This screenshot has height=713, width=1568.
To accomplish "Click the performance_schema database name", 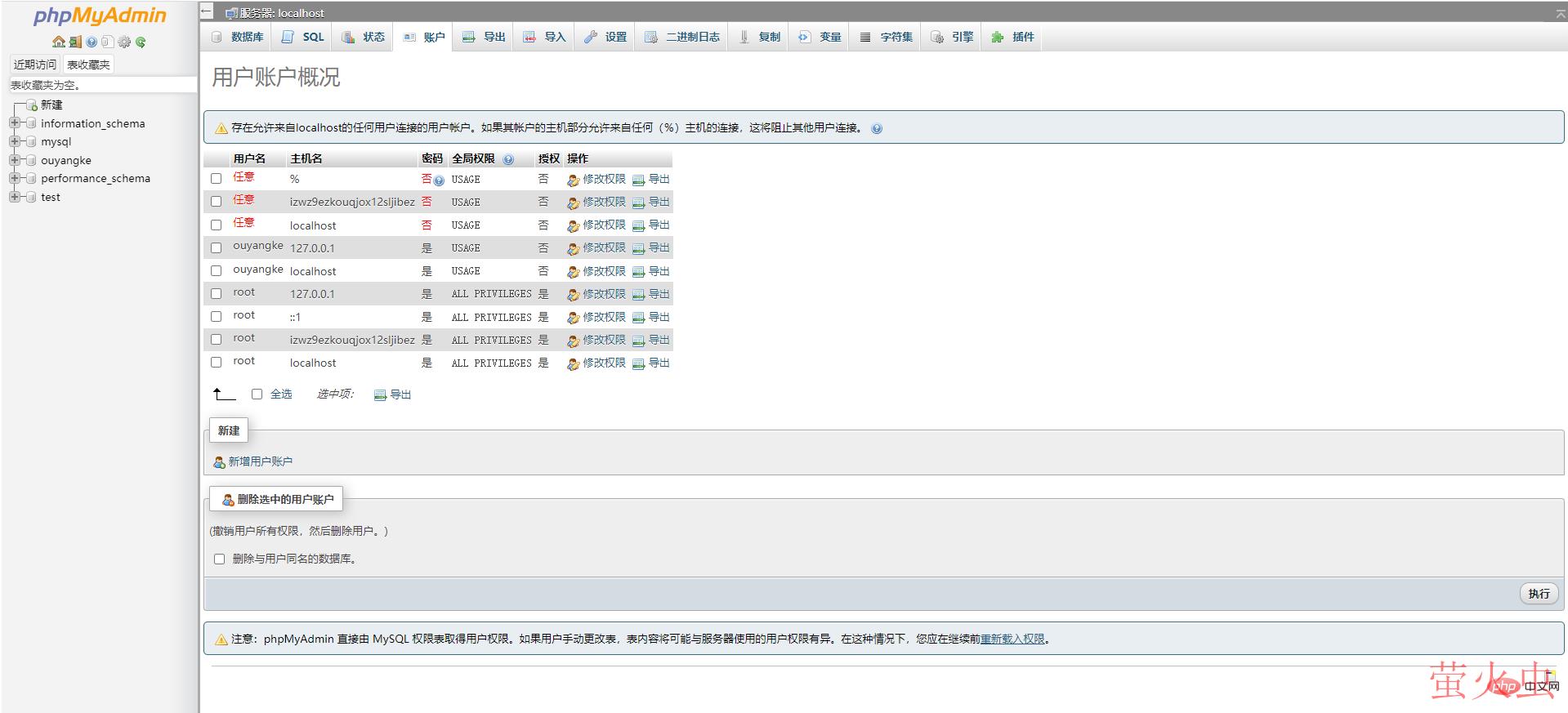I will tap(96, 178).
